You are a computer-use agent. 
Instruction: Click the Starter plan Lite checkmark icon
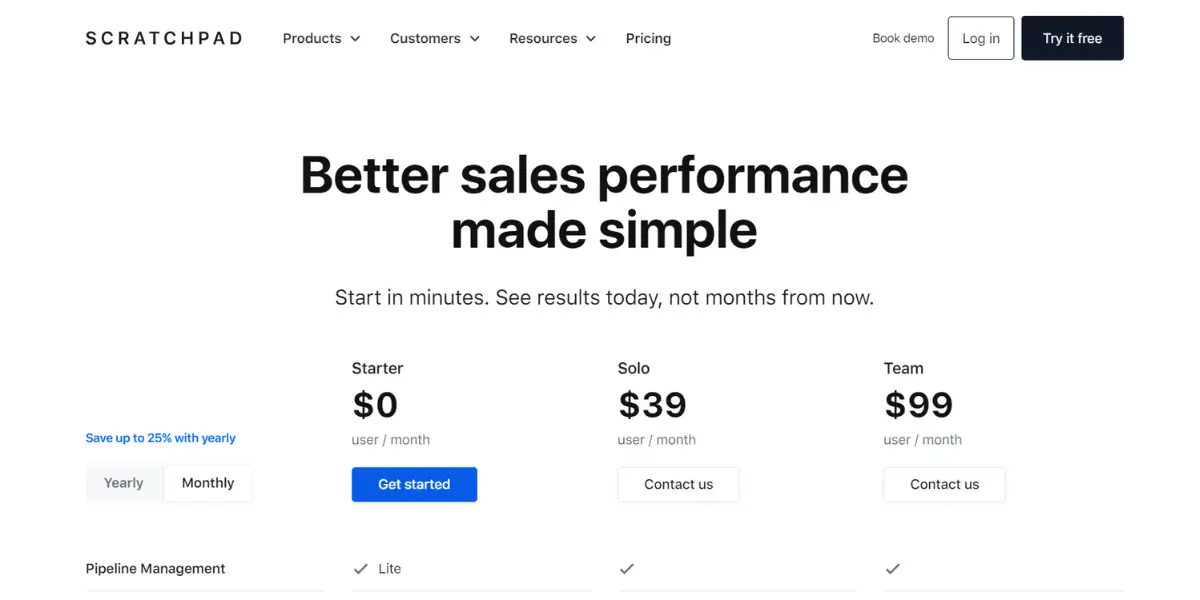click(x=361, y=569)
